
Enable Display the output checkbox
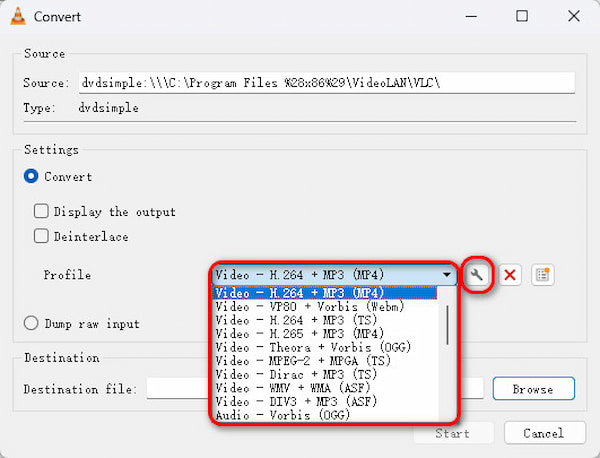click(41, 211)
